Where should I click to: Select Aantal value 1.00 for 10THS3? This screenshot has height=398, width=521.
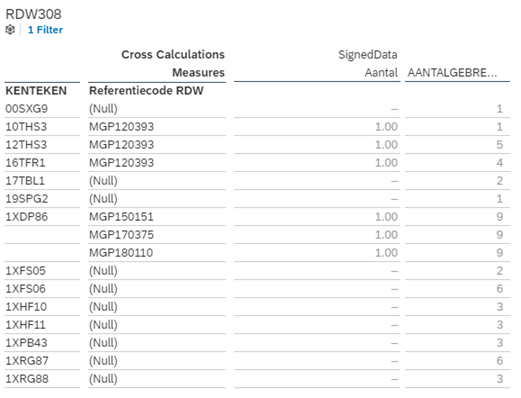(386, 127)
